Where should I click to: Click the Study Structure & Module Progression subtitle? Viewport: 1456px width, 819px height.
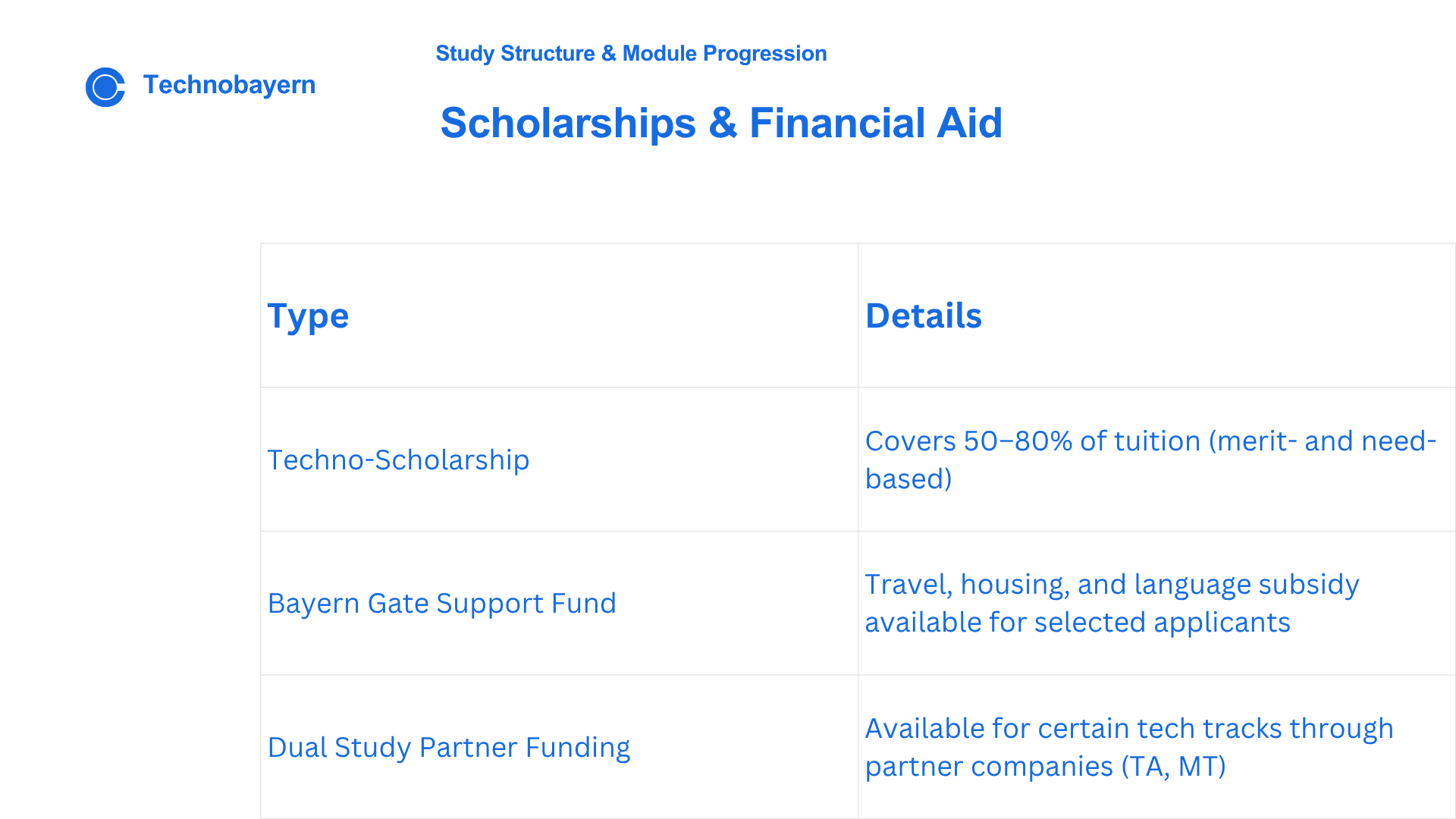point(631,54)
